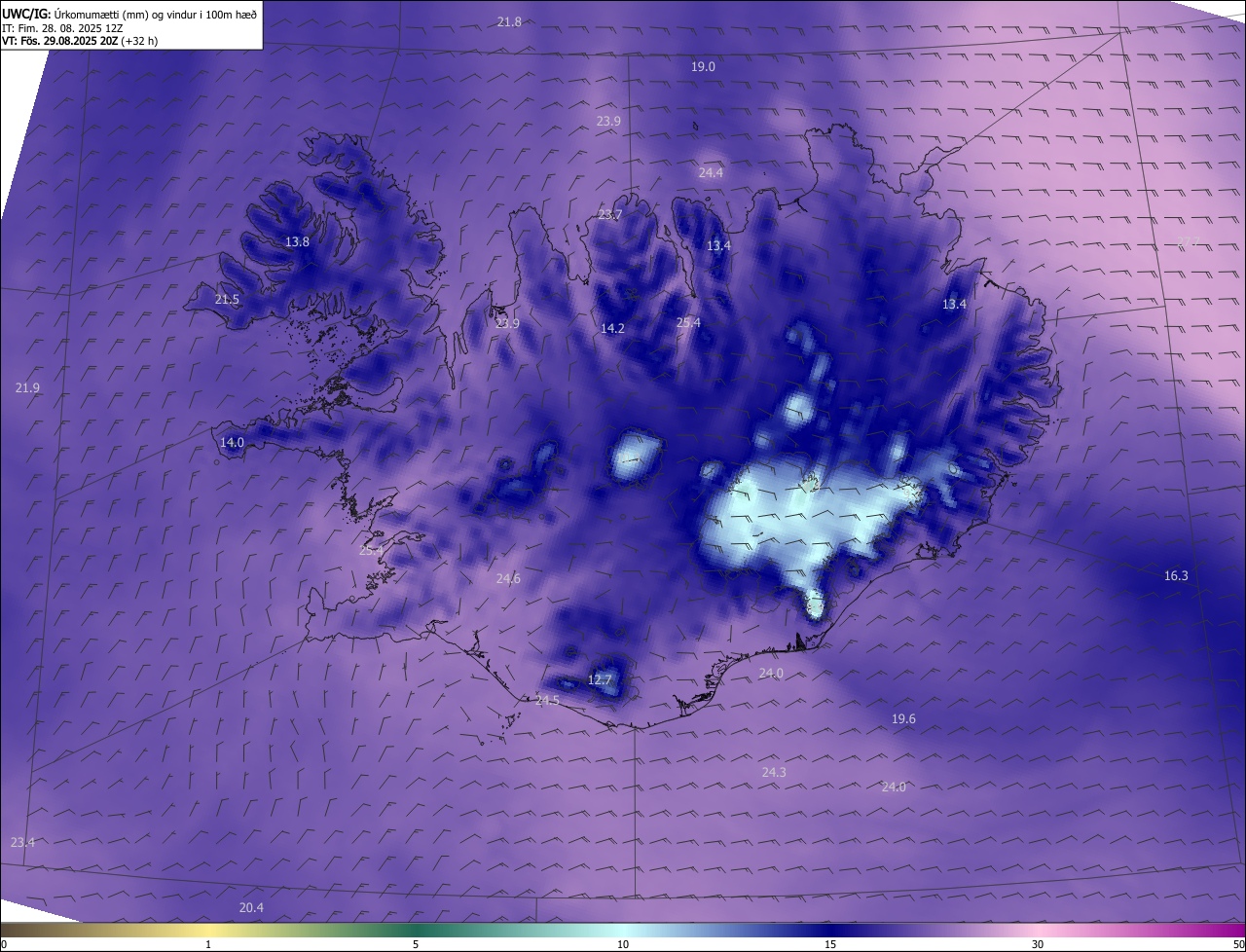The height and width of the screenshot is (952, 1246).
Task: Click the 10 label on the colour scale
Action: click(x=623, y=944)
